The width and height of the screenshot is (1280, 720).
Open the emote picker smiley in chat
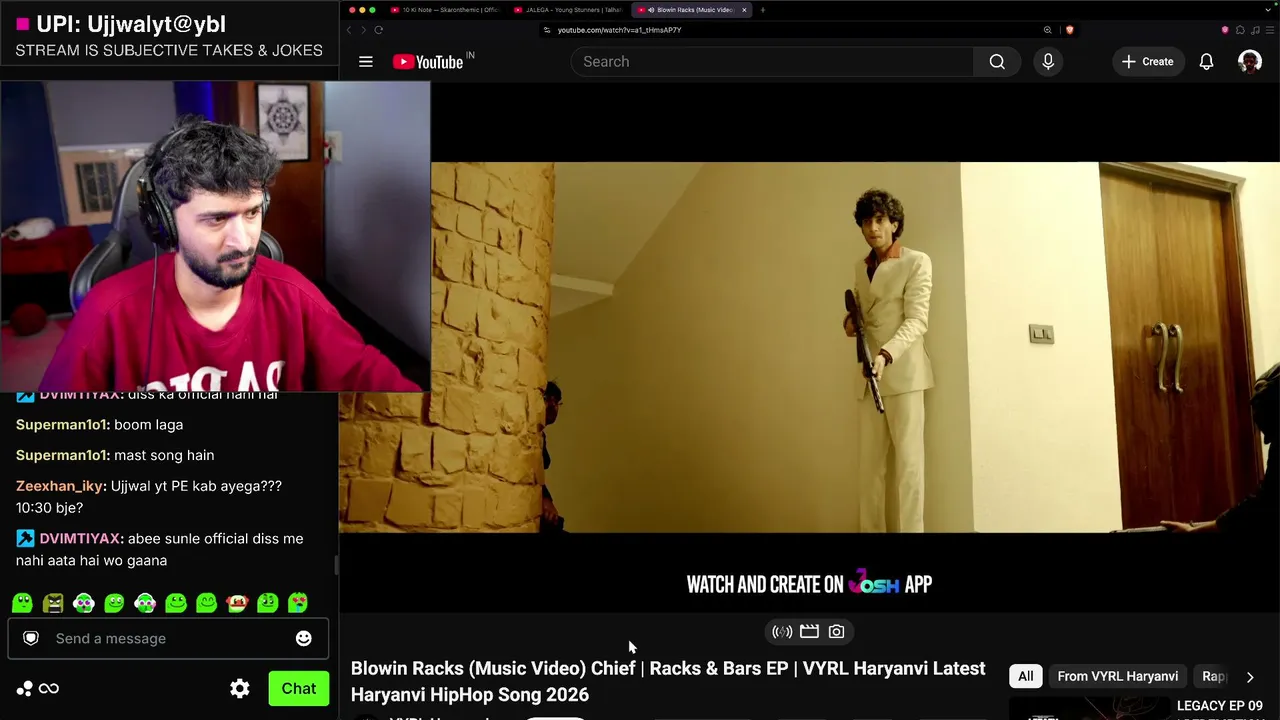coord(304,639)
